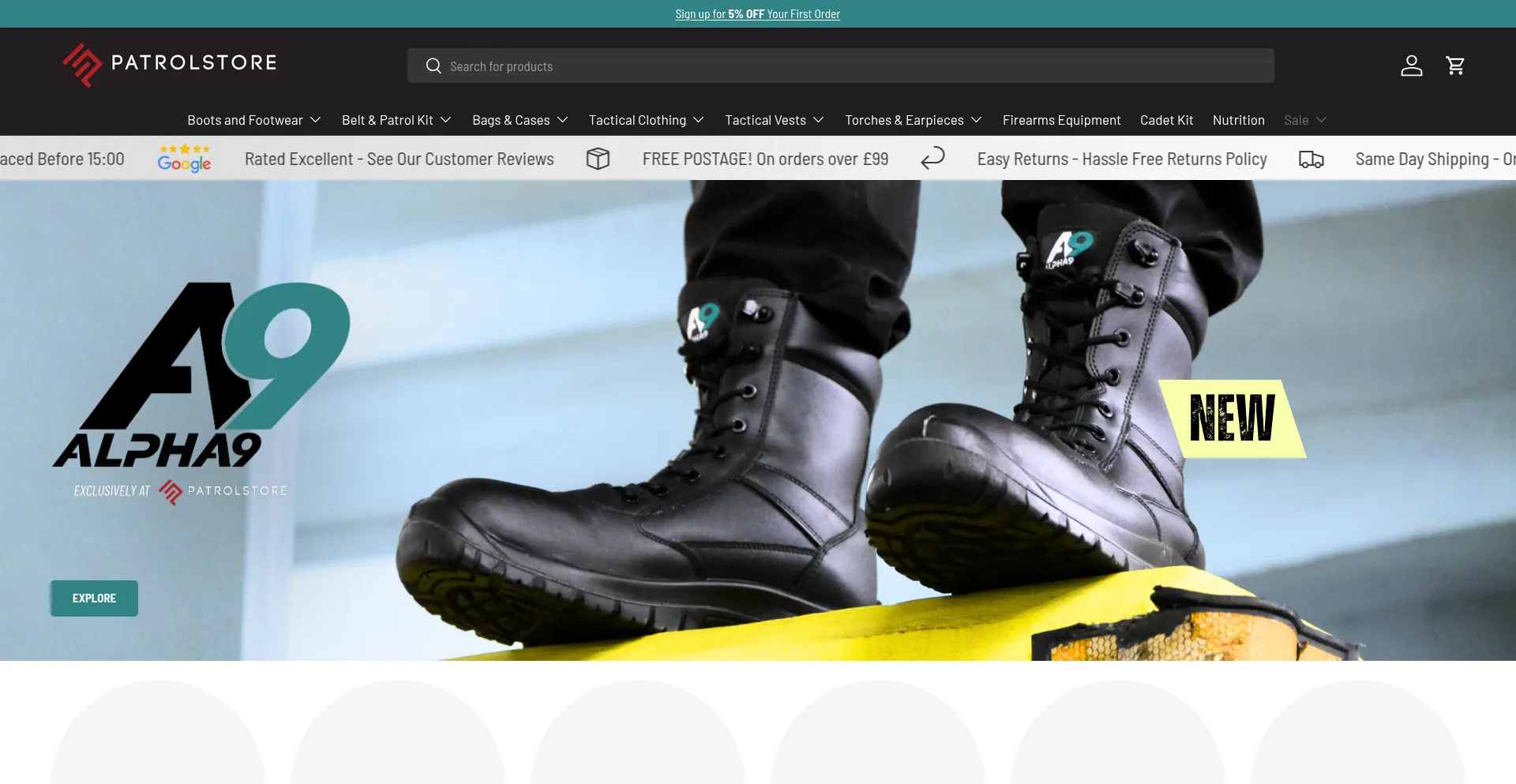
Task: Click the yellow NEW badge
Action: click(1232, 418)
